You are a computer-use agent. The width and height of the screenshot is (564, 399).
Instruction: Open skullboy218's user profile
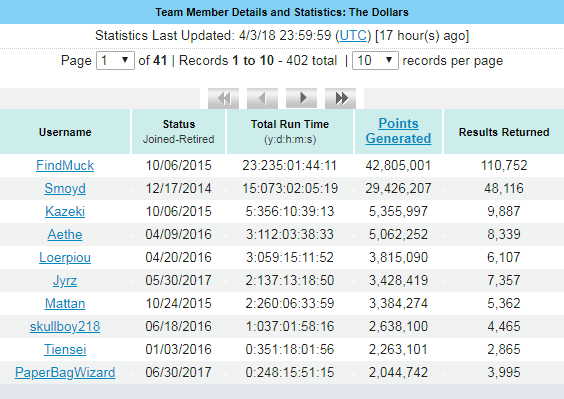tap(65, 327)
